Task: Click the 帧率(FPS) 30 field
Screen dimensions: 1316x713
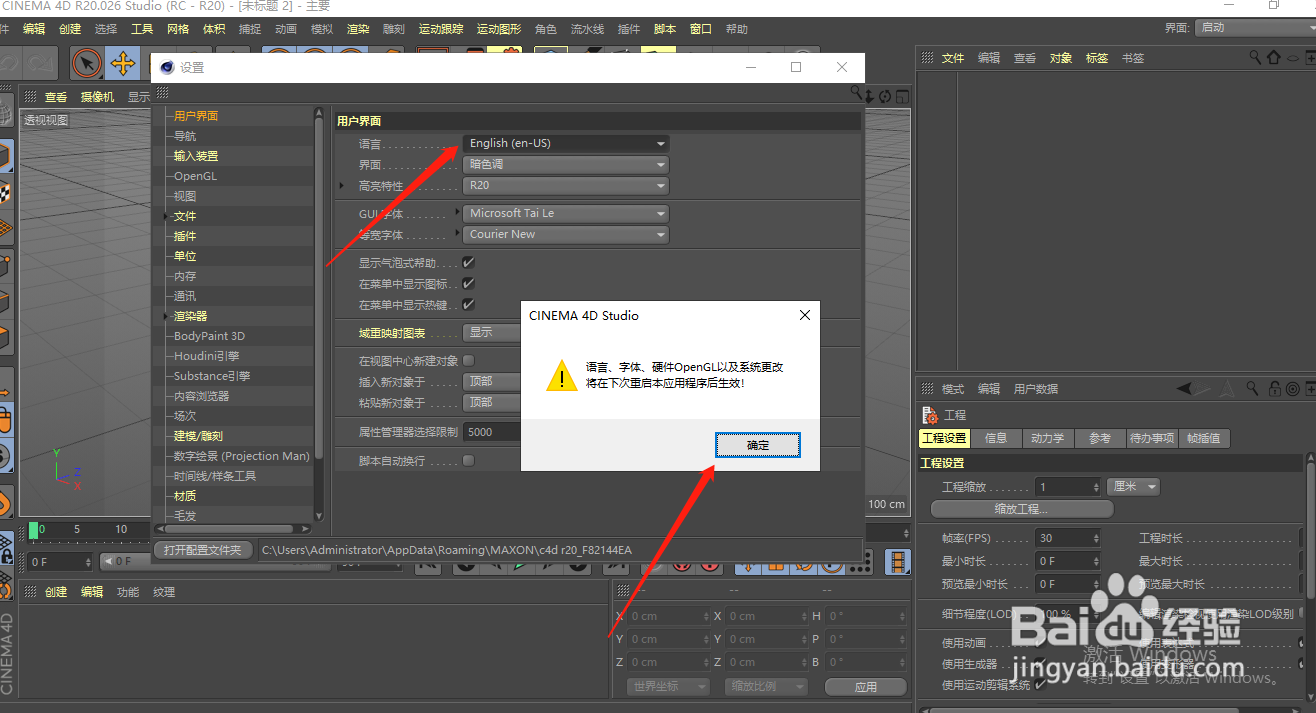Action: tap(1068, 537)
